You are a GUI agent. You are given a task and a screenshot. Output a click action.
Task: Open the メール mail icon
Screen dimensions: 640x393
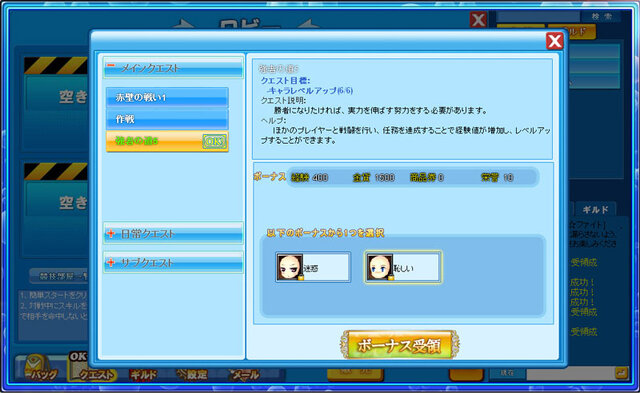click(x=244, y=374)
